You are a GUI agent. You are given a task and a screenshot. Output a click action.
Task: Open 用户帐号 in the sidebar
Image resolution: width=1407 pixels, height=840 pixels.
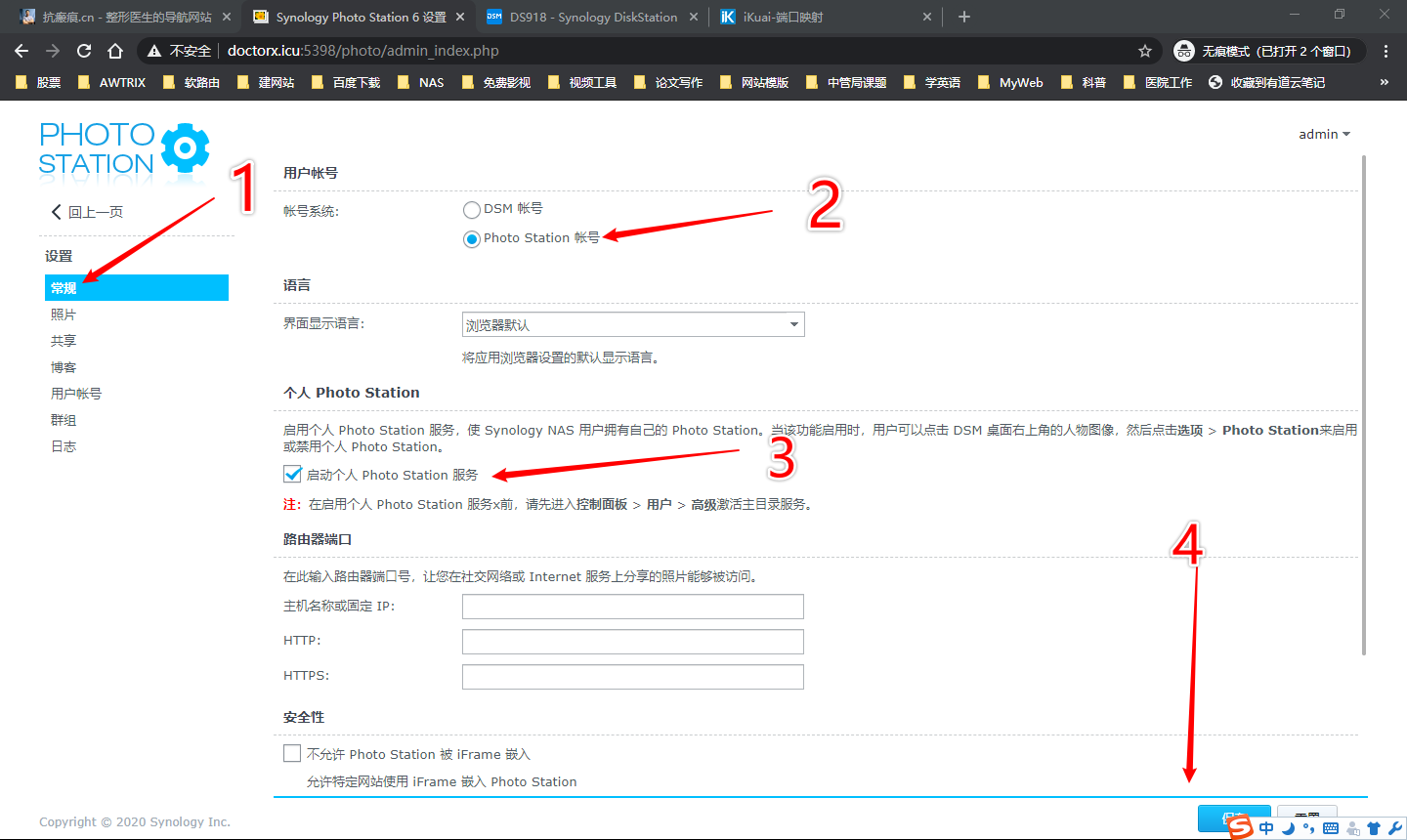click(x=76, y=394)
